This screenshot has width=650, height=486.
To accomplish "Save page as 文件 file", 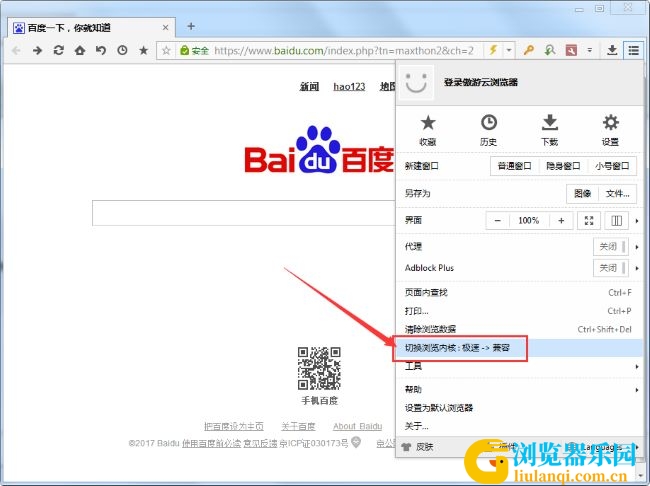I will coord(618,194).
